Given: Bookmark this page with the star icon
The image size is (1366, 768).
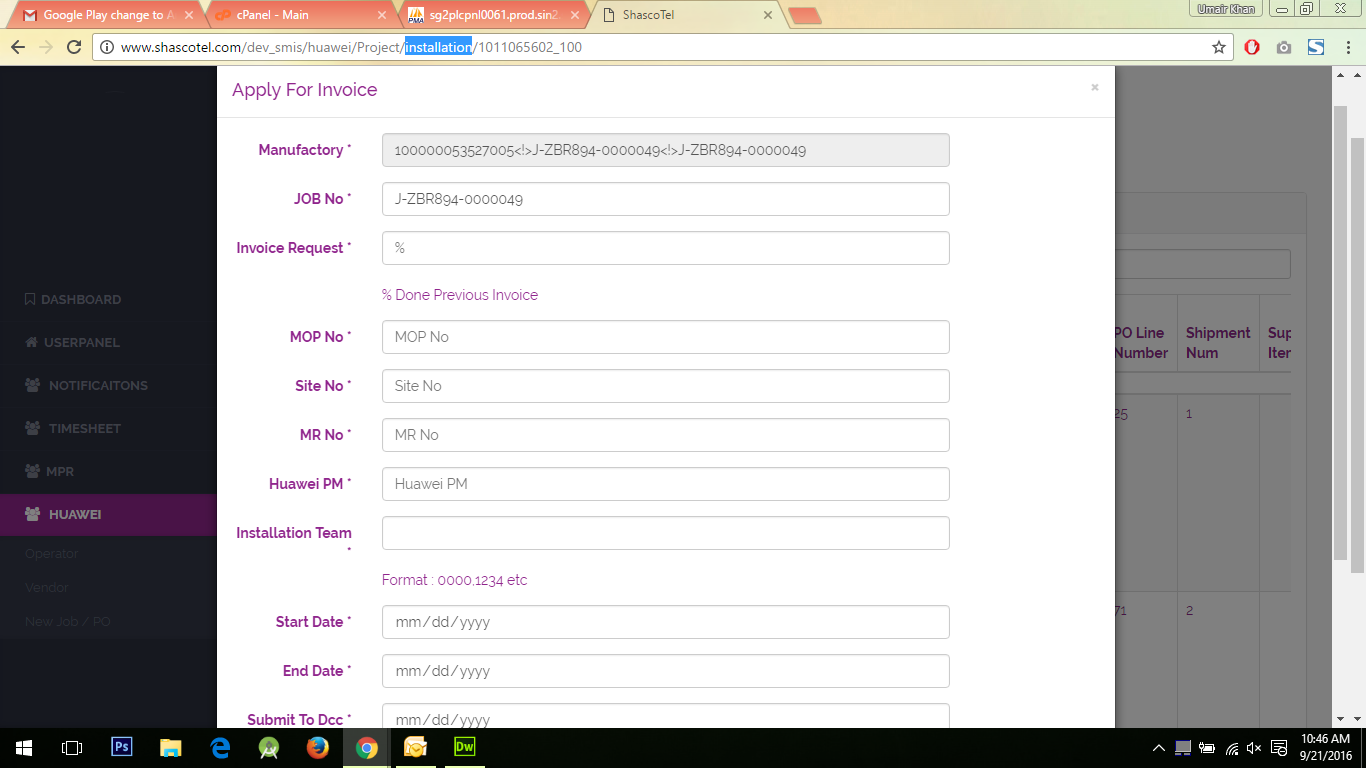Looking at the screenshot, I should 1218,47.
